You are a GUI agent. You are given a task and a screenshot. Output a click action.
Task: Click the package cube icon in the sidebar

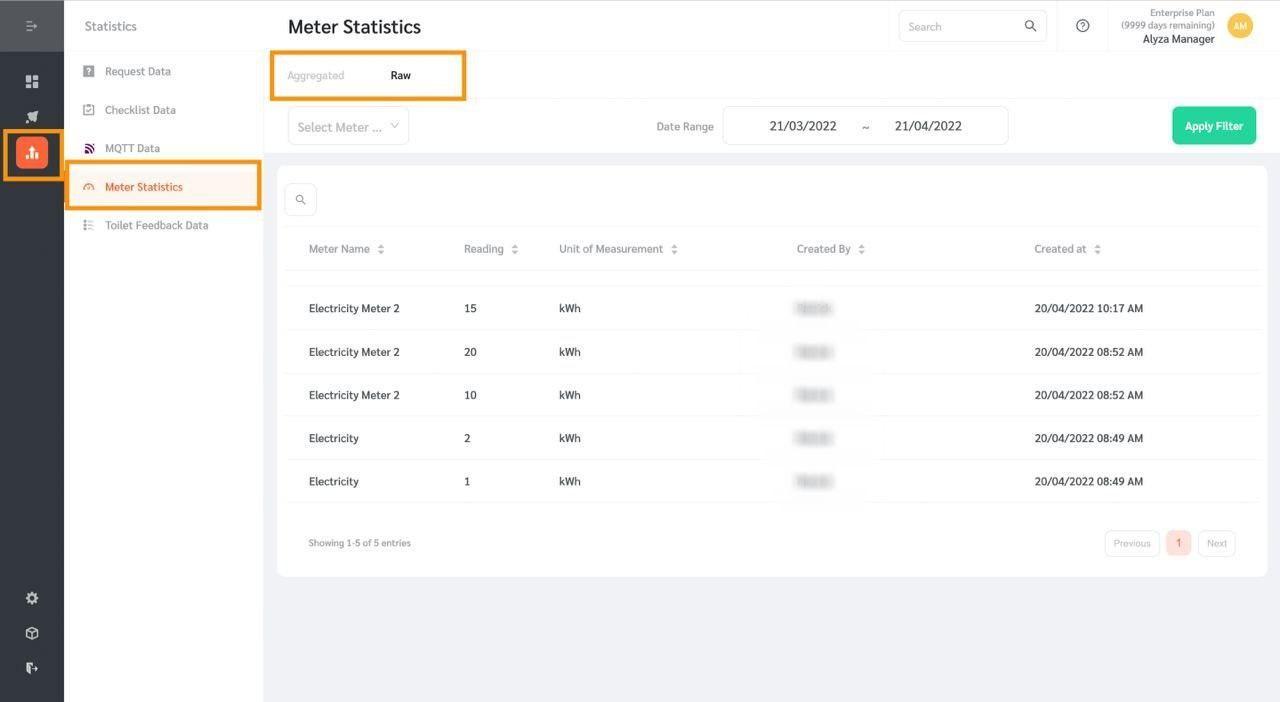[31, 632]
